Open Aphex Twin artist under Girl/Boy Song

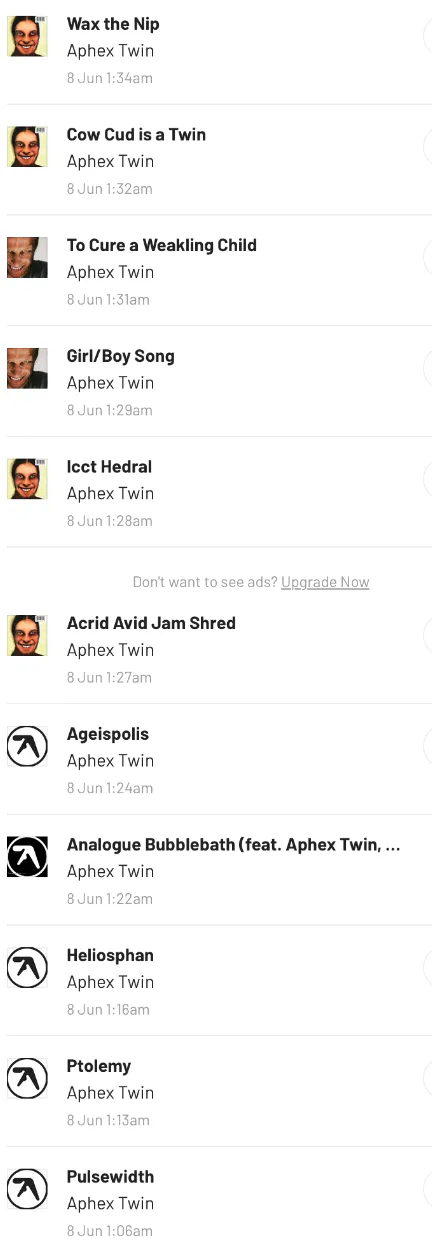point(110,383)
